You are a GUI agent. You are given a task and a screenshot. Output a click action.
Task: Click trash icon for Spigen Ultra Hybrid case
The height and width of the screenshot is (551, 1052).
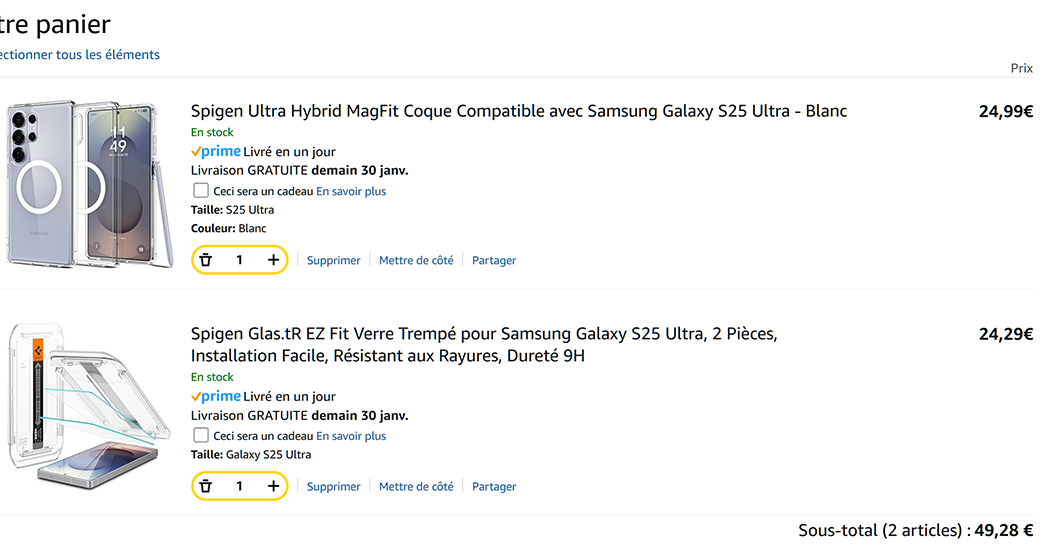(206, 260)
